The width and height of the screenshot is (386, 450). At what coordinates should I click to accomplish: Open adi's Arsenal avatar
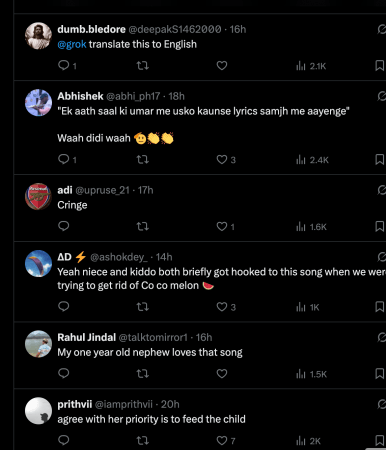38,197
